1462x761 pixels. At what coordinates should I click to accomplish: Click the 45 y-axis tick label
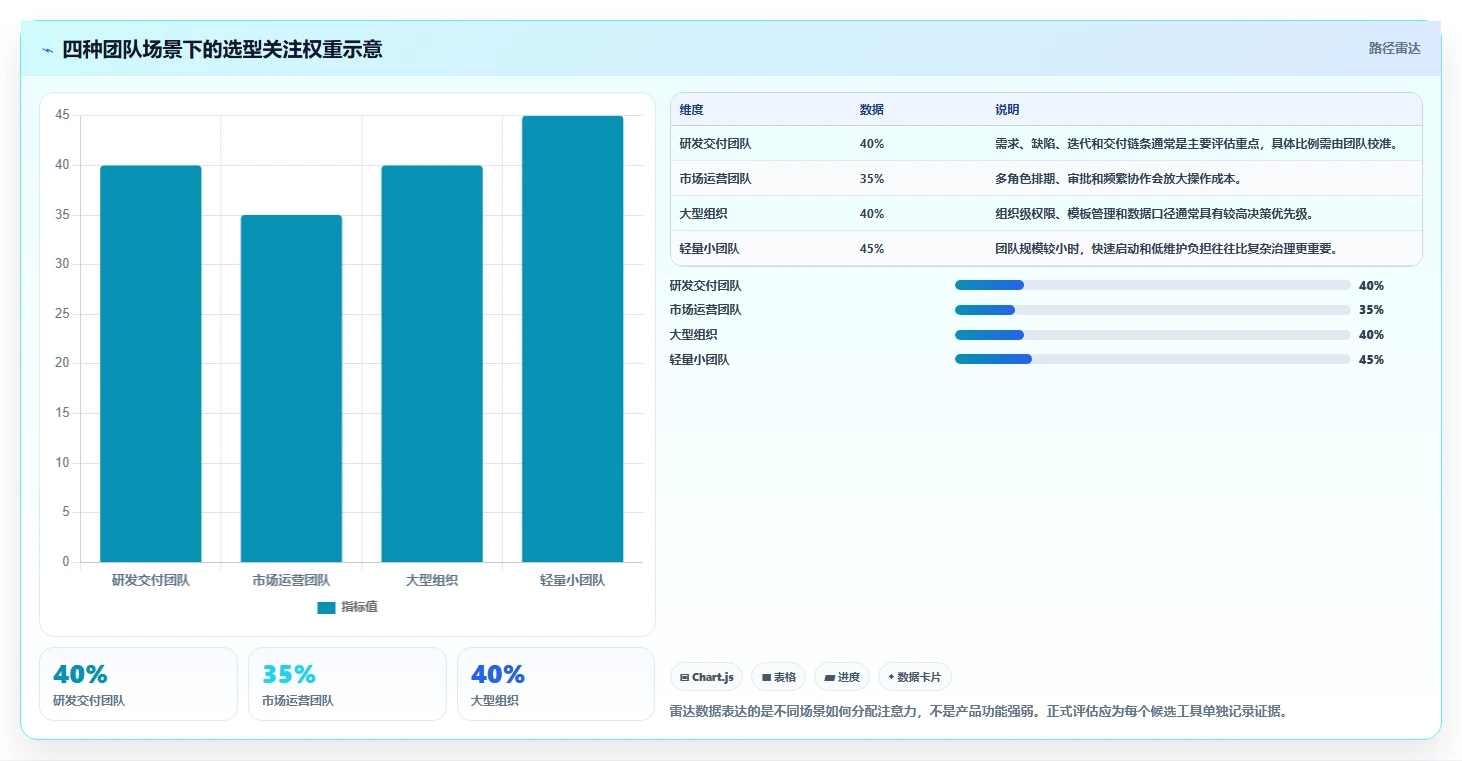(x=62, y=116)
